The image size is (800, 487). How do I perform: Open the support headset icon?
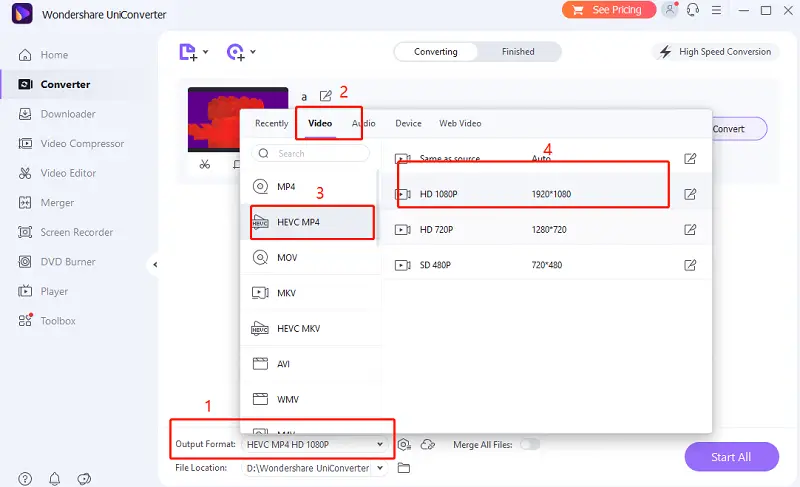pos(692,10)
